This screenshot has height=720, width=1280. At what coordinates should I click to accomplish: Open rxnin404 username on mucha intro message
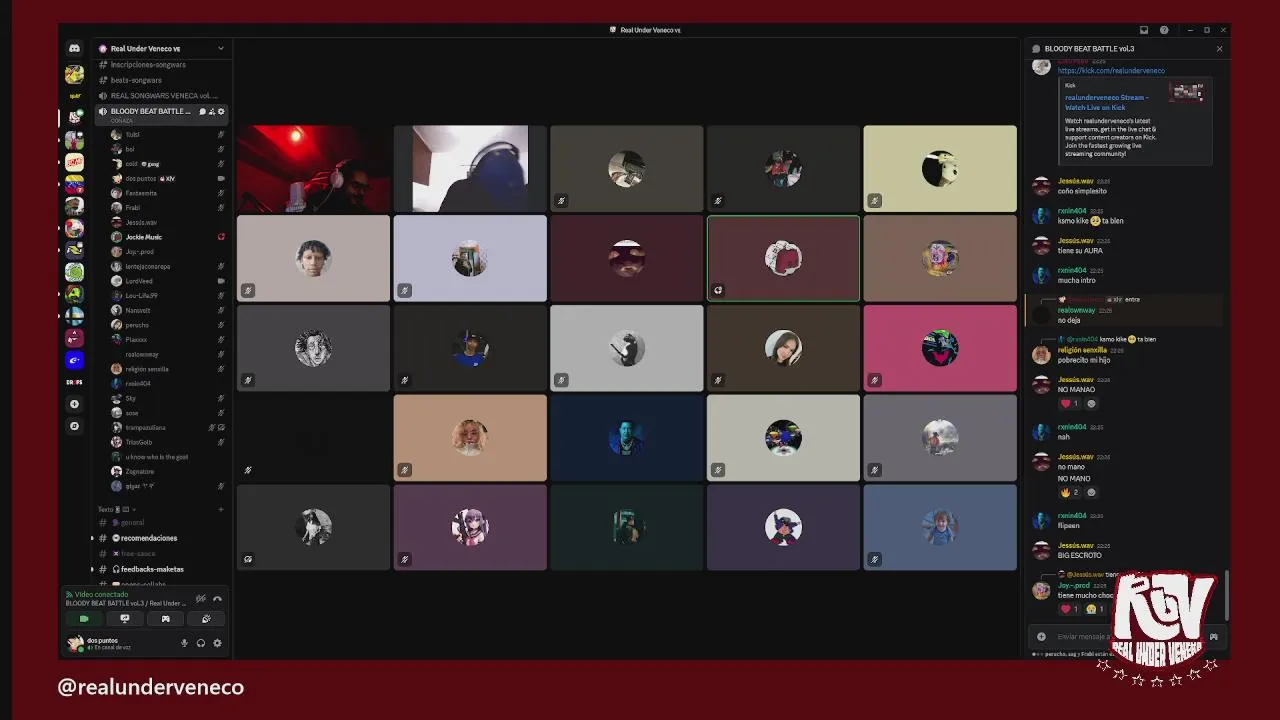point(1072,270)
